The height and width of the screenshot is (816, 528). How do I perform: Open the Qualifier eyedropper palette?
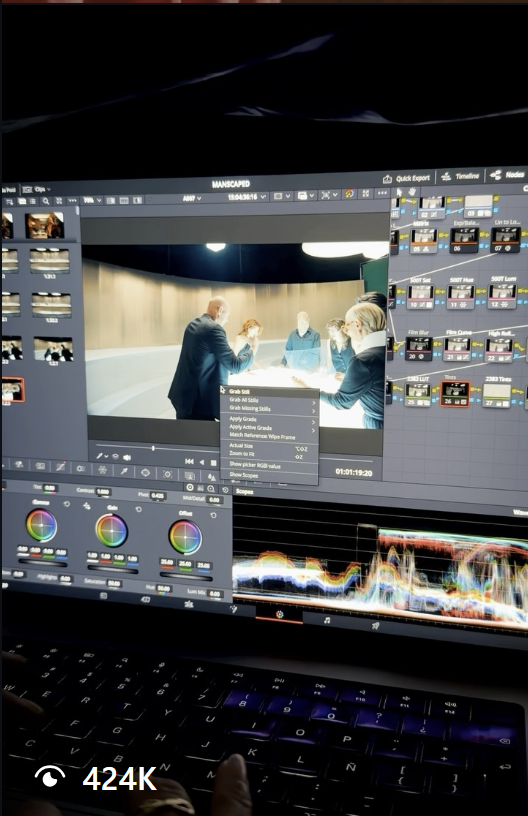(124, 471)
